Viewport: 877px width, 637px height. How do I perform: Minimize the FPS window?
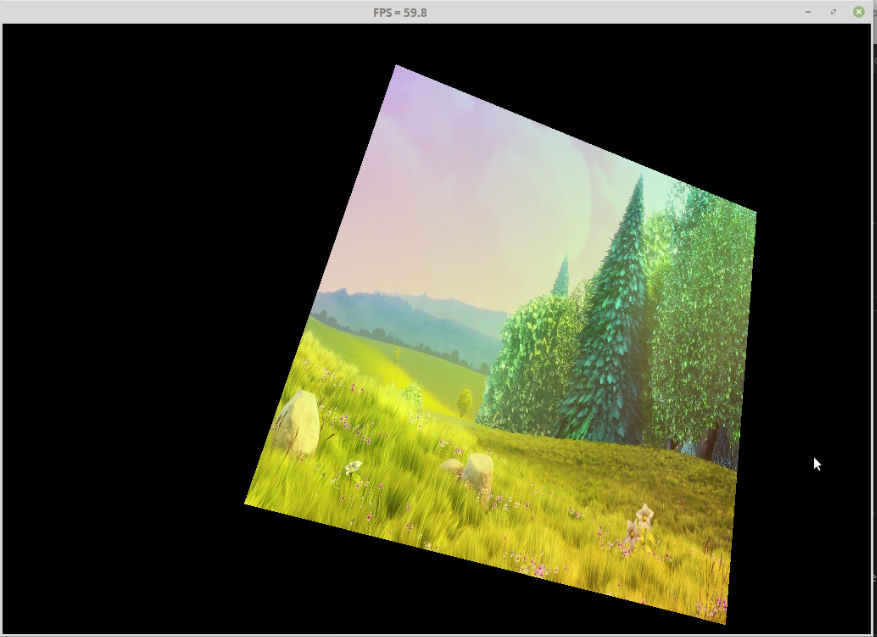808,12
